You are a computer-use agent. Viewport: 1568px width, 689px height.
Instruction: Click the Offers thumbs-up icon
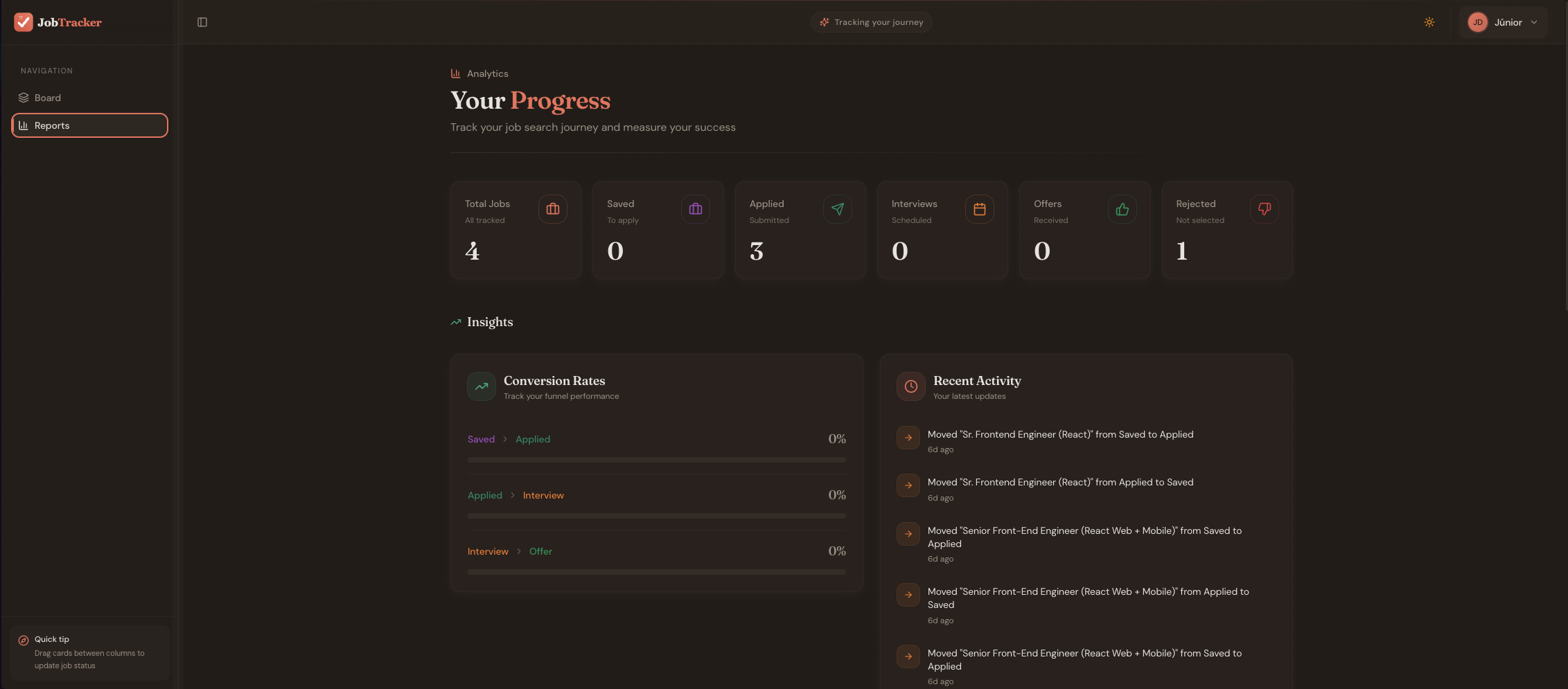click(1122, 209)
